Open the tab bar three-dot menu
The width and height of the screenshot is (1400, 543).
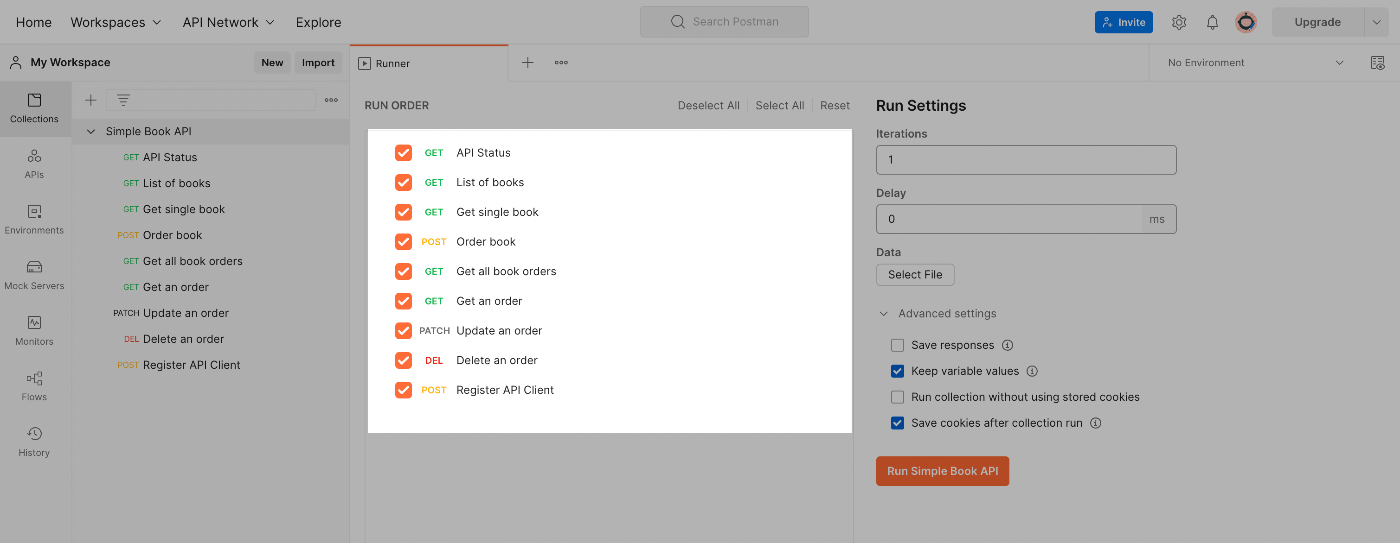561,62
